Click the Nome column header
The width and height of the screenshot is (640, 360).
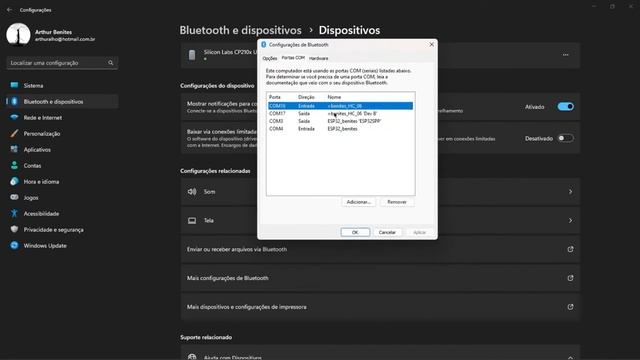coord(334,97)
